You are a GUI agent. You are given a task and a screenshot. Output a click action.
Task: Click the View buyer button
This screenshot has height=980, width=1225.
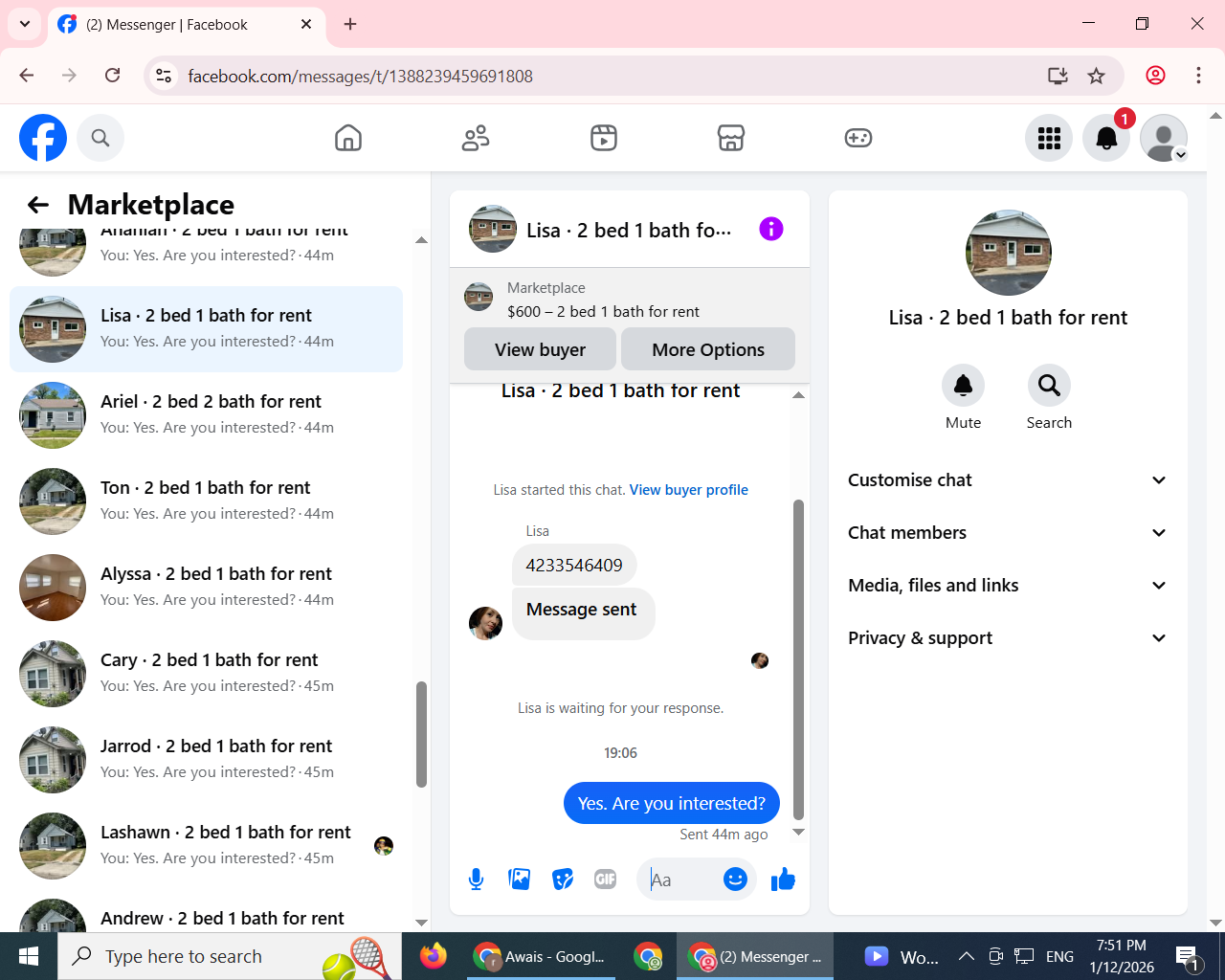point(540,349)
